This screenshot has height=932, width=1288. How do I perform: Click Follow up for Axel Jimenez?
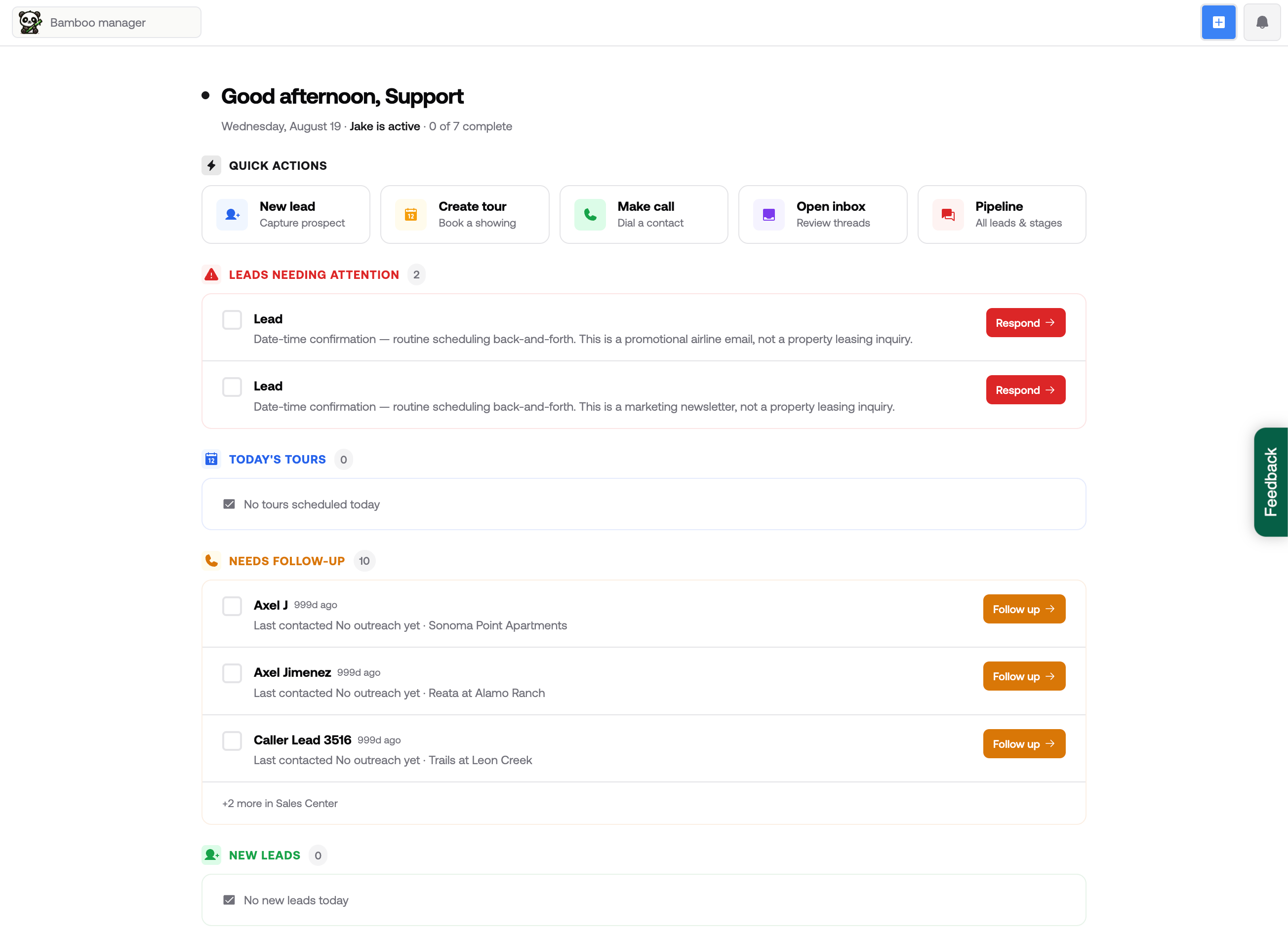[1024, 676]
